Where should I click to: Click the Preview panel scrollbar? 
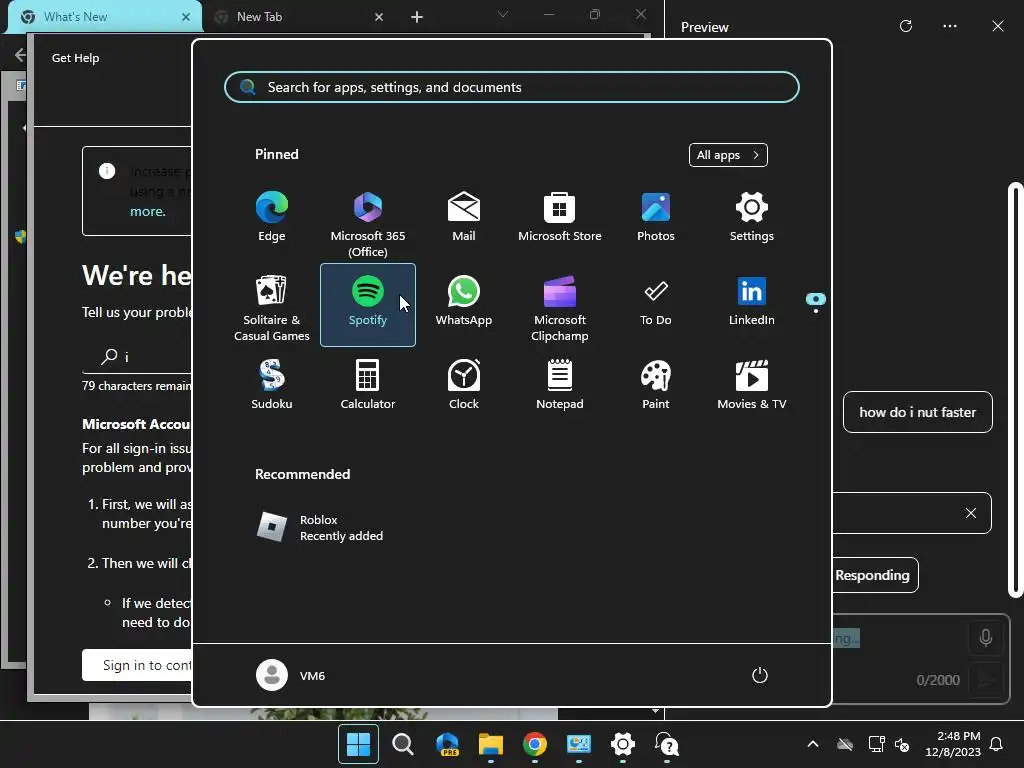point(1016,390)
